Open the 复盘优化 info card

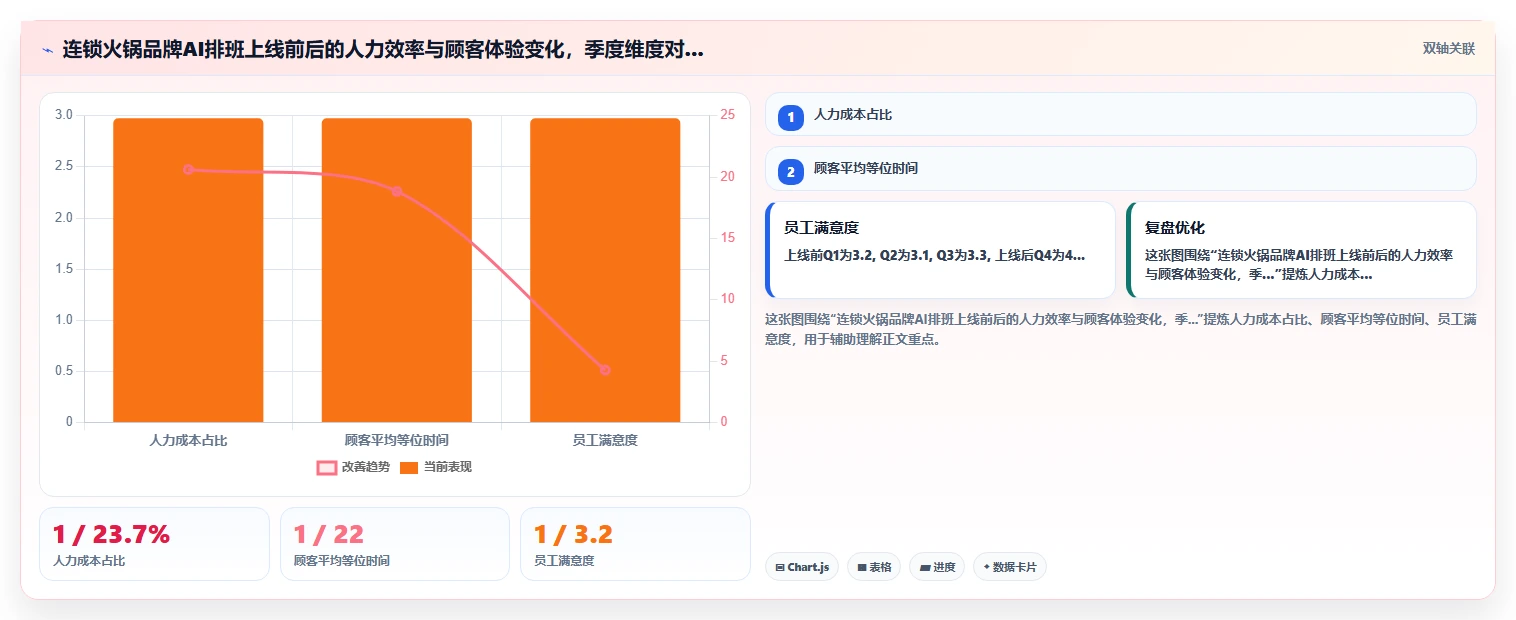(1301, 250)
